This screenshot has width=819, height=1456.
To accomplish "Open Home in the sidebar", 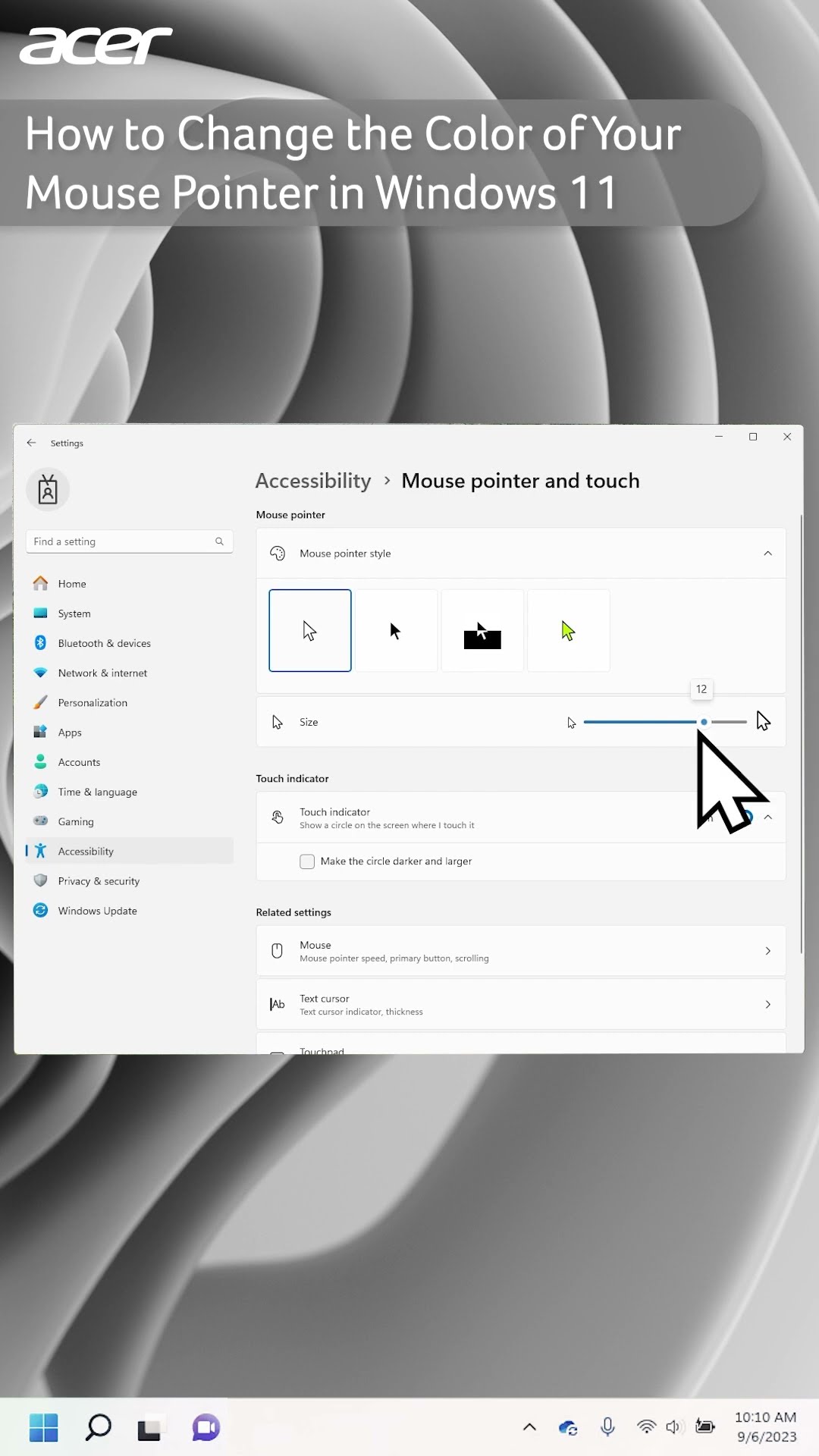I will click(x=130, y=584).
